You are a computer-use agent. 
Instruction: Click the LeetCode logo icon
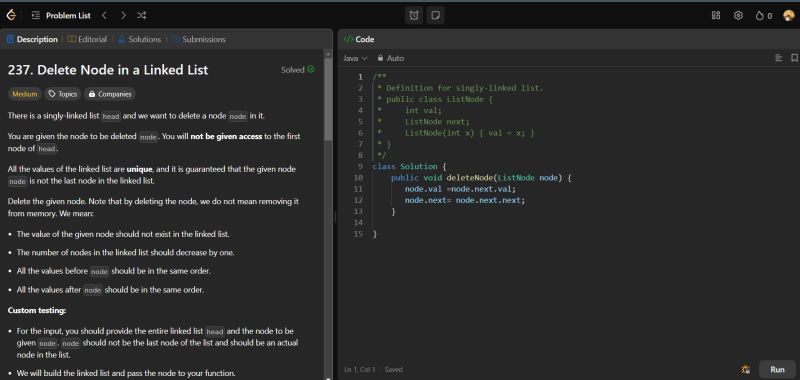[x=11, y=15]
